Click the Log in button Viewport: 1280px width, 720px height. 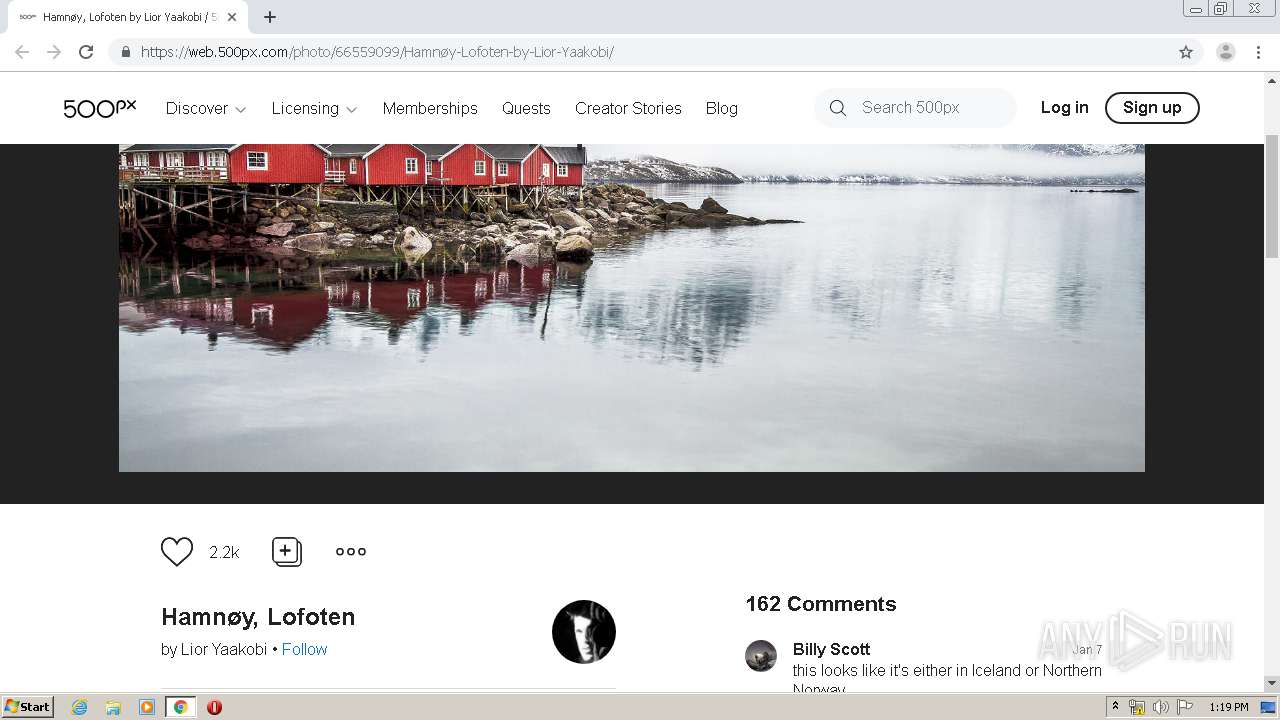1064,107
